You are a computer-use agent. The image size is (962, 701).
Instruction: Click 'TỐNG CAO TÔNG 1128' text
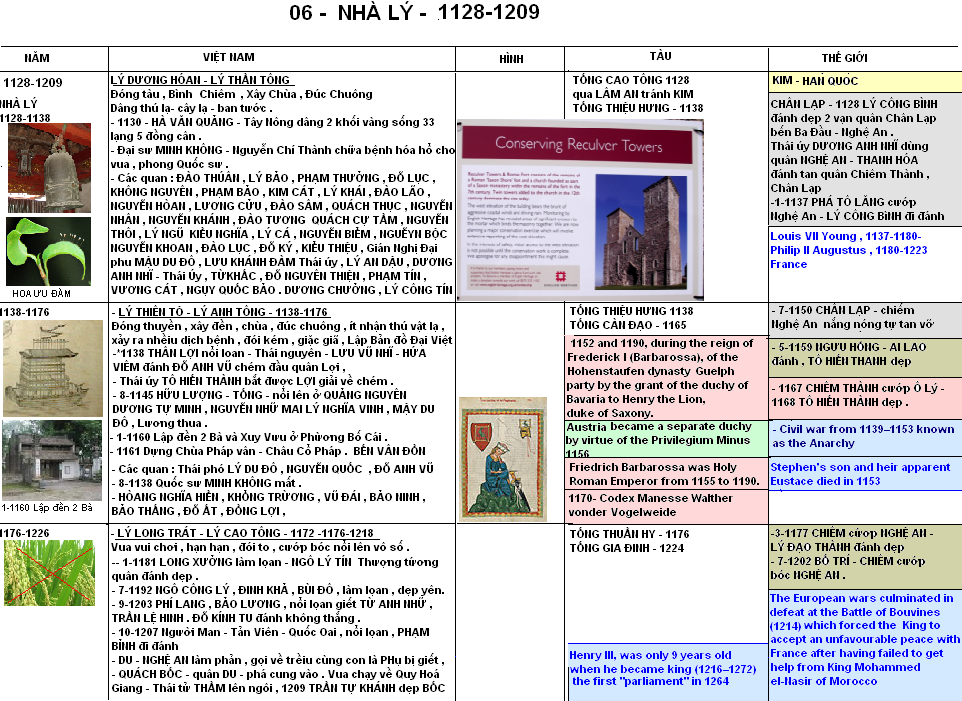[x=631, y=80]
